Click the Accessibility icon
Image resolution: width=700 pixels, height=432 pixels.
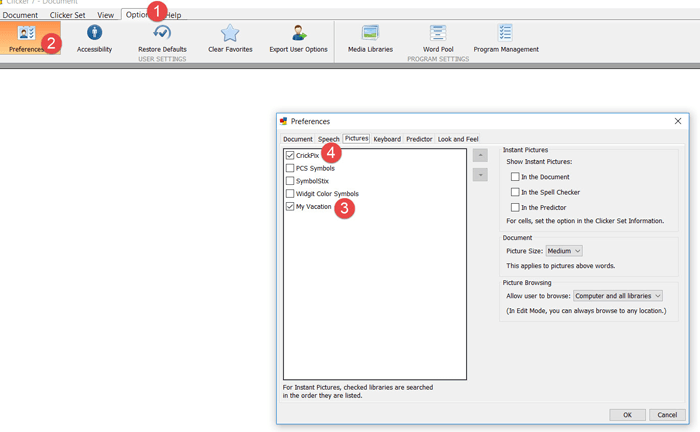[94, 35]
